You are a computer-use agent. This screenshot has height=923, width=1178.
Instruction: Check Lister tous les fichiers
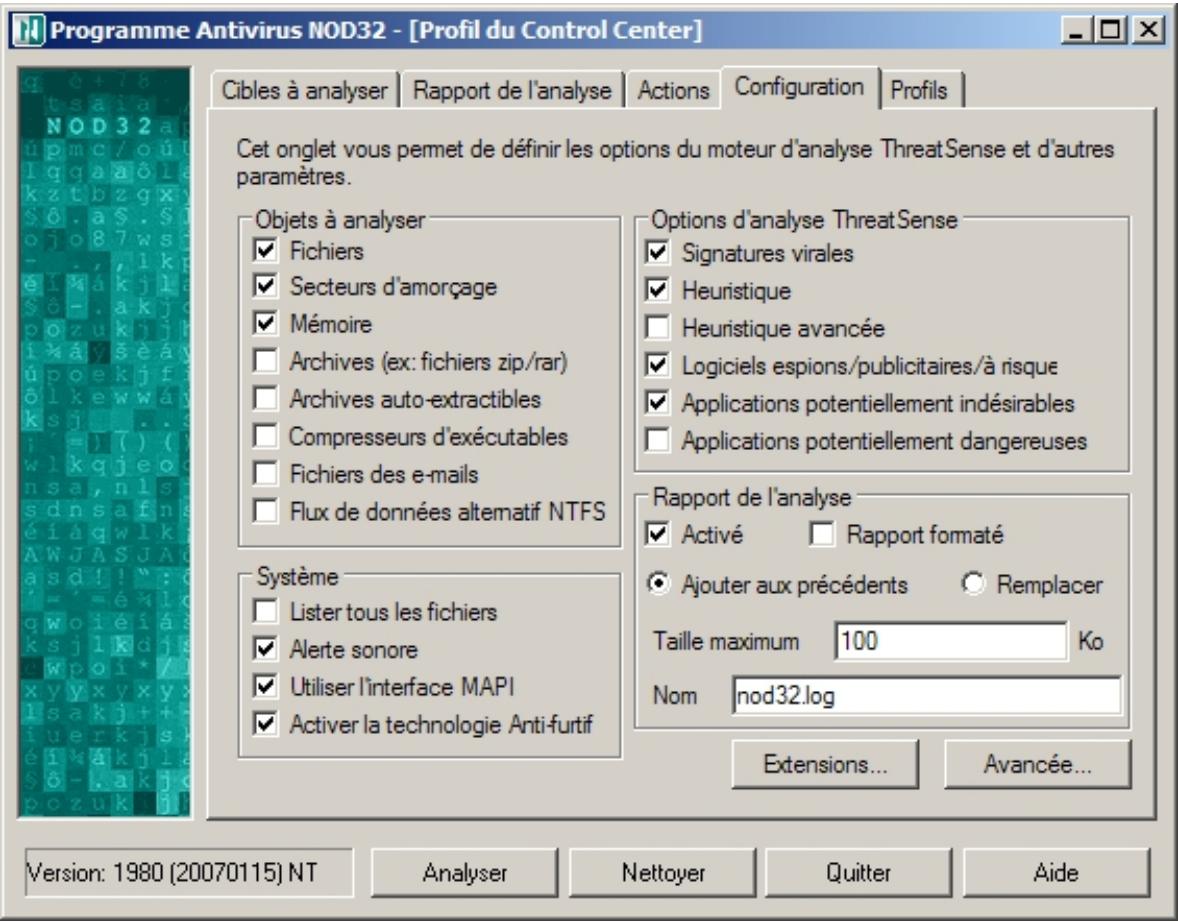[265, 611]
